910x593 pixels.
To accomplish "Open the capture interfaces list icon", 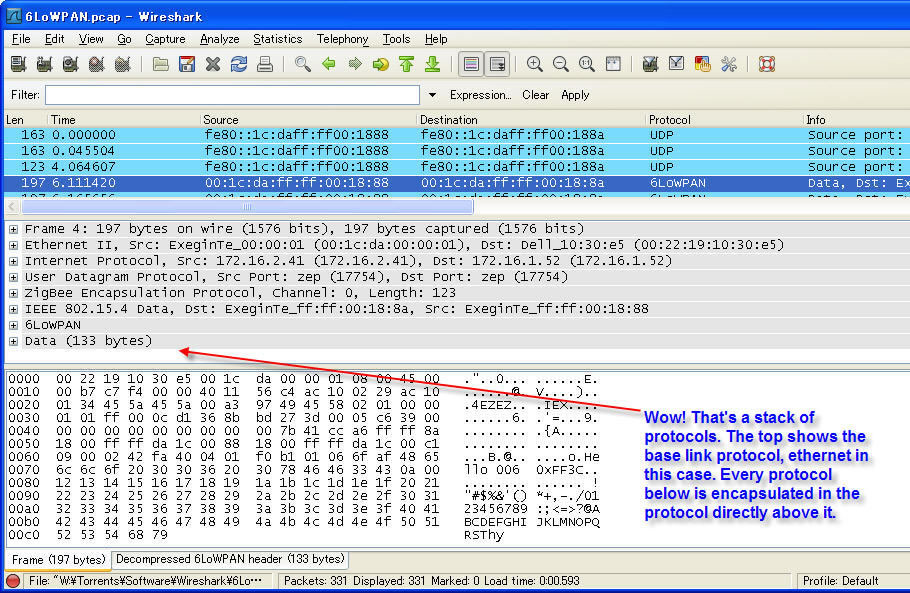I will pos(19,64).
